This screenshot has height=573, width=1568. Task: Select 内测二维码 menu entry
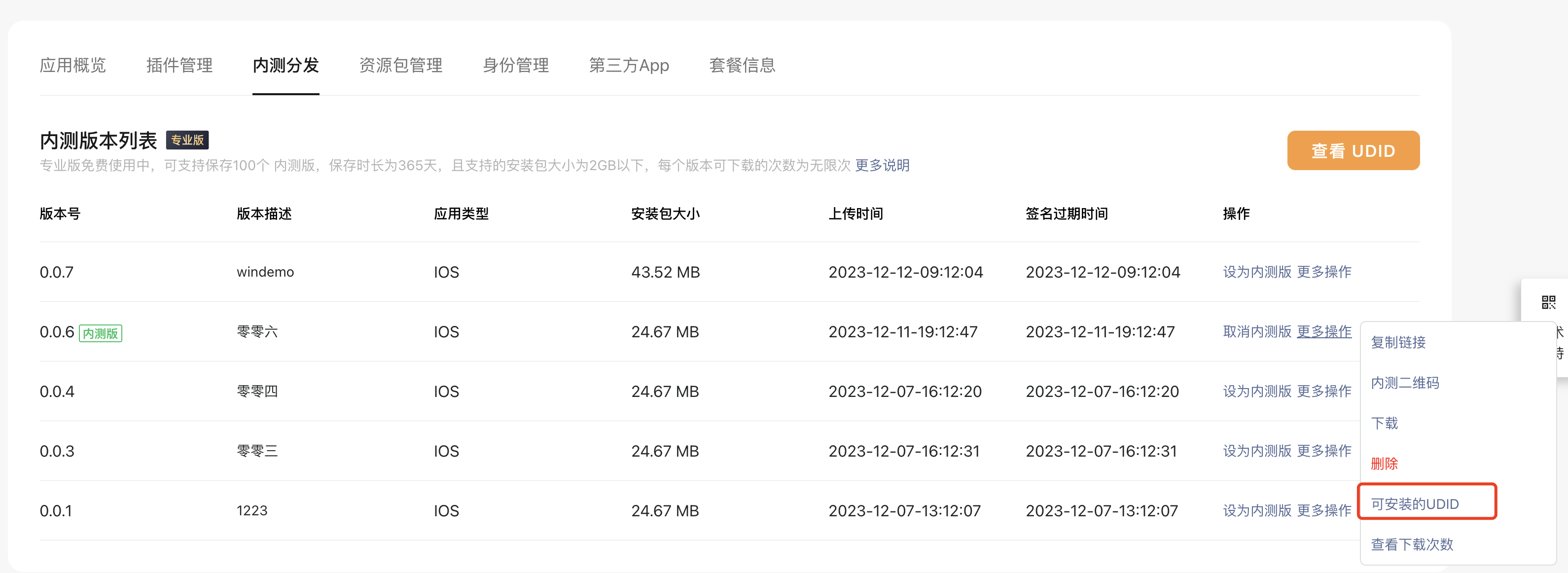coord(1404,382)
